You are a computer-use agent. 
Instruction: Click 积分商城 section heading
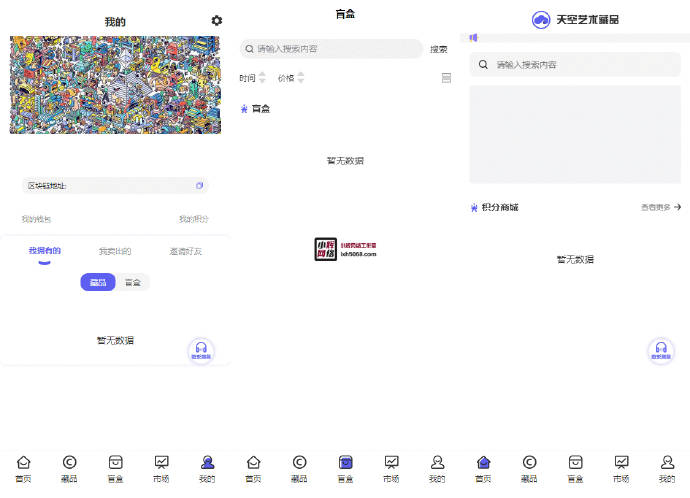tap(500, 207)
